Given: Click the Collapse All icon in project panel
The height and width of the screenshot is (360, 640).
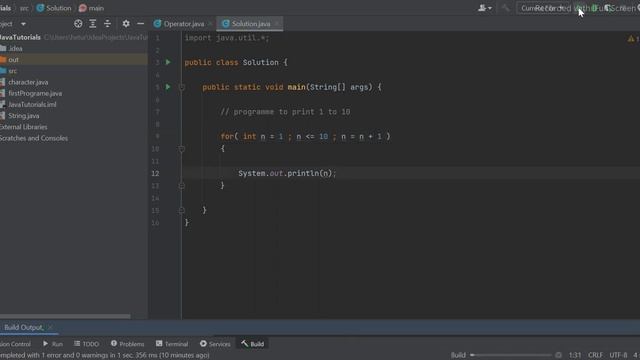Looking at the screenshot, I should pyautogui.click(x=107, y=24).
